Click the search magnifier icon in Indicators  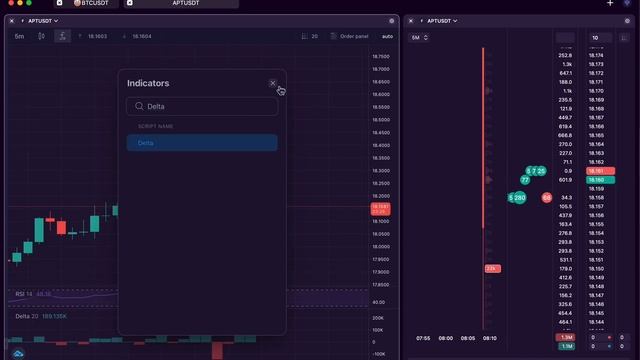click(139, 106)
